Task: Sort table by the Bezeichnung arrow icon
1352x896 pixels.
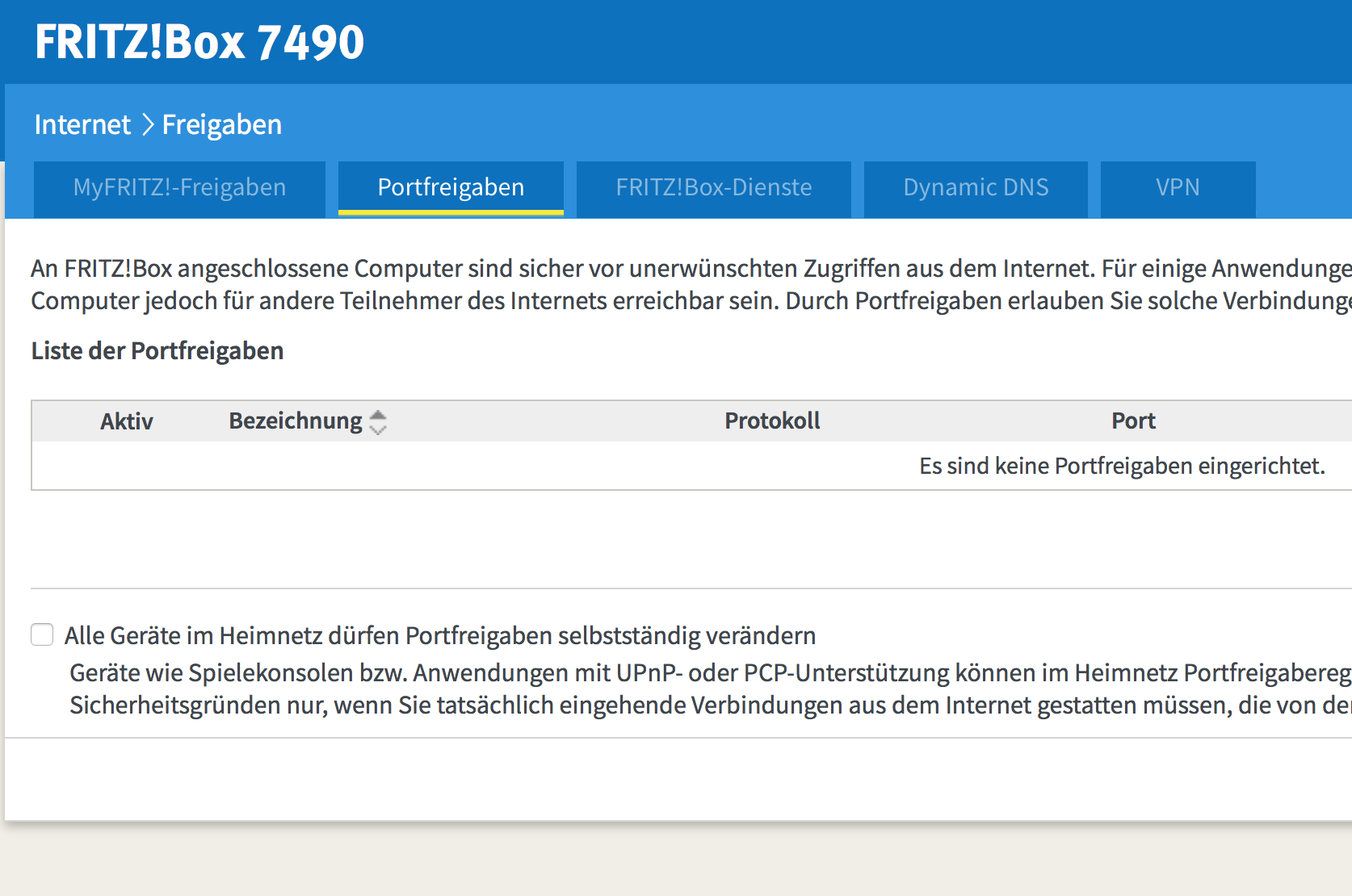Action: [x=378, y=421]
